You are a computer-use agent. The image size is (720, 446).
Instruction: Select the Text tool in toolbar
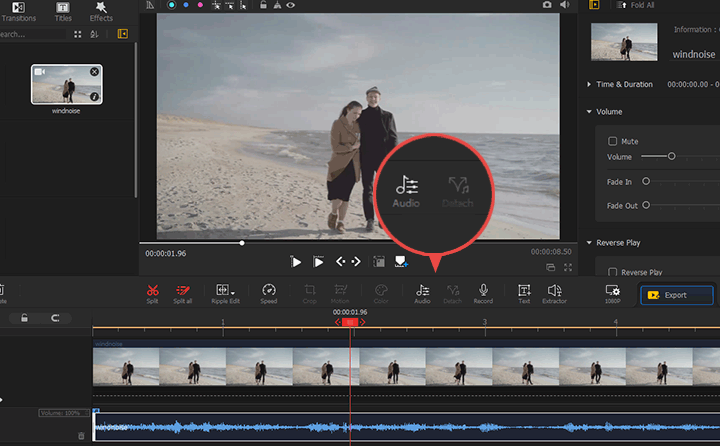pyautogui.click(x=524, y=289)
